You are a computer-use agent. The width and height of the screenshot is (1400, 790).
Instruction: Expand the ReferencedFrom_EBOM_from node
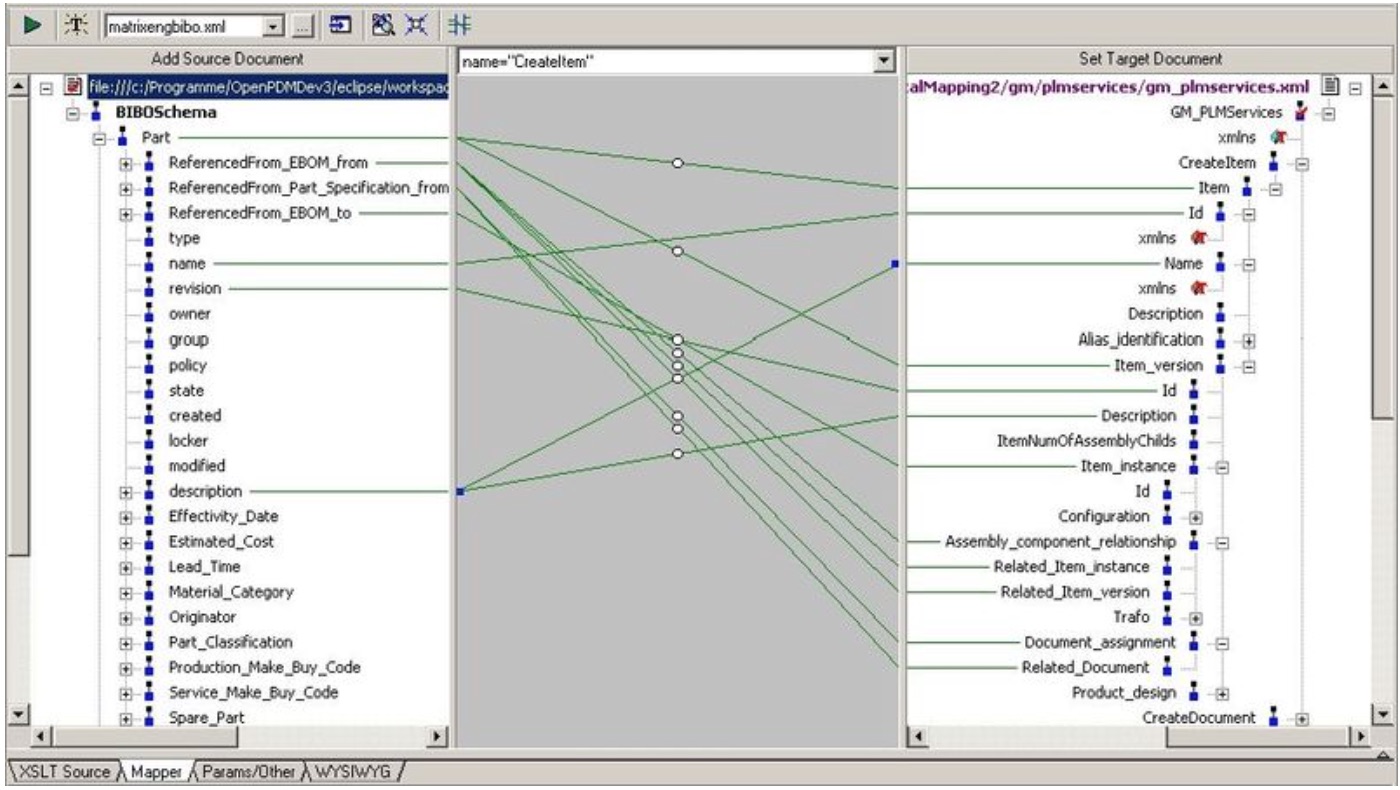tap(127, 163)
